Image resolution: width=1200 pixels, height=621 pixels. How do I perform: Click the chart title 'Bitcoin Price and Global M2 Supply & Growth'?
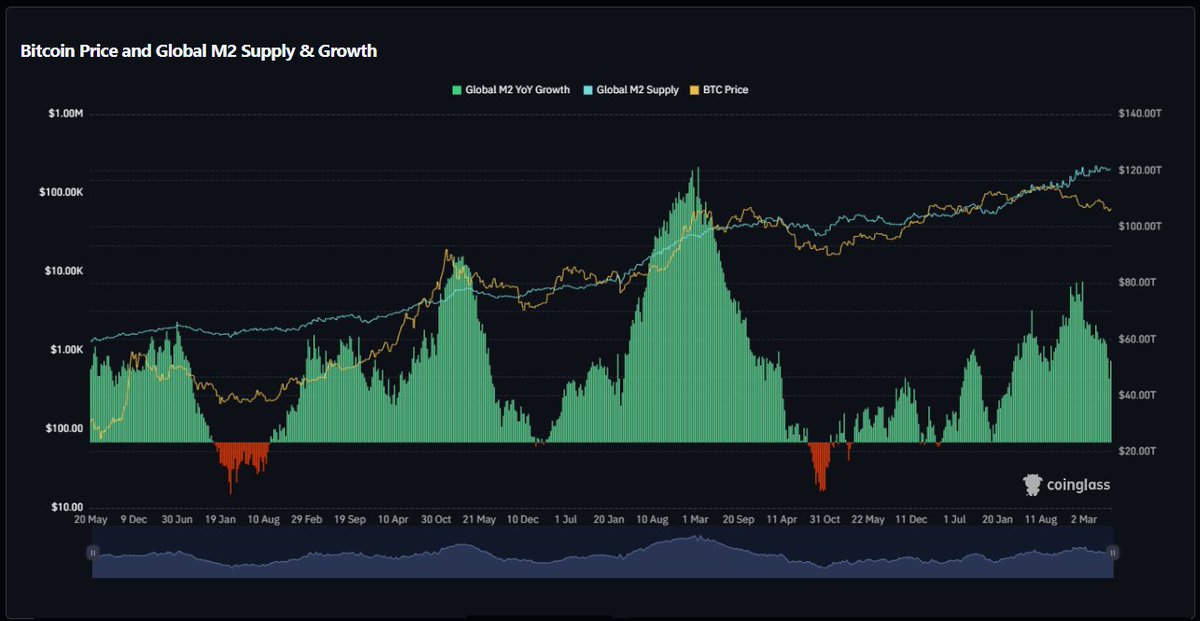click(x=199, y=51)
